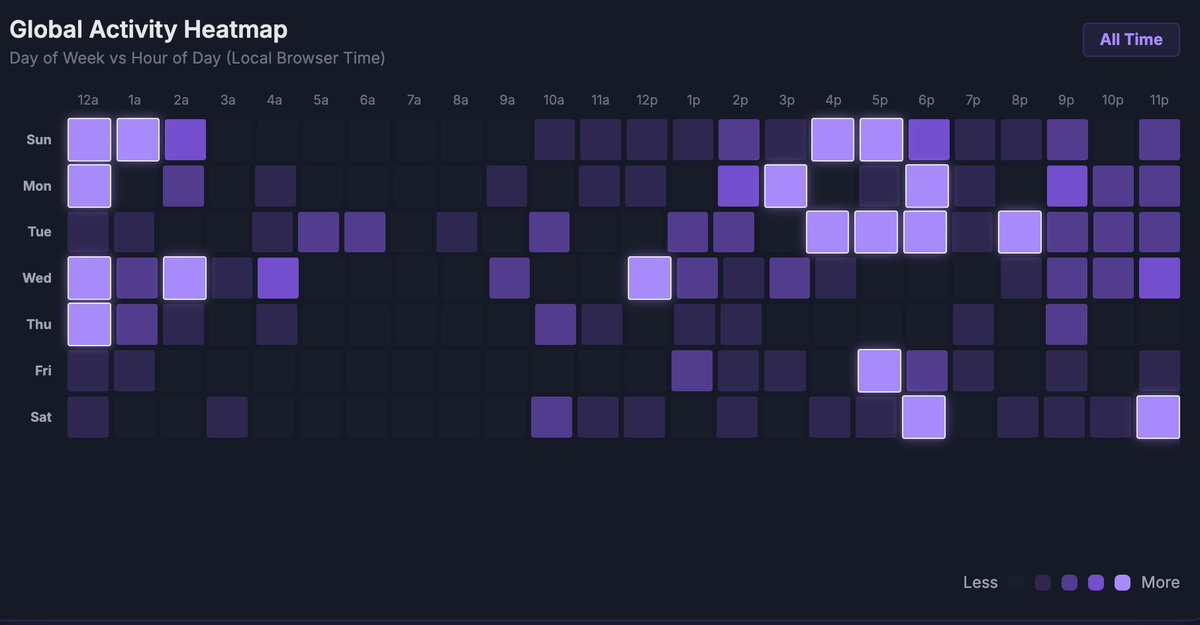The width and height of the screenshot is (1200, 625).
Task: Select the Tuesday 4p heatmap cell
Action: (x=828, y=232)
